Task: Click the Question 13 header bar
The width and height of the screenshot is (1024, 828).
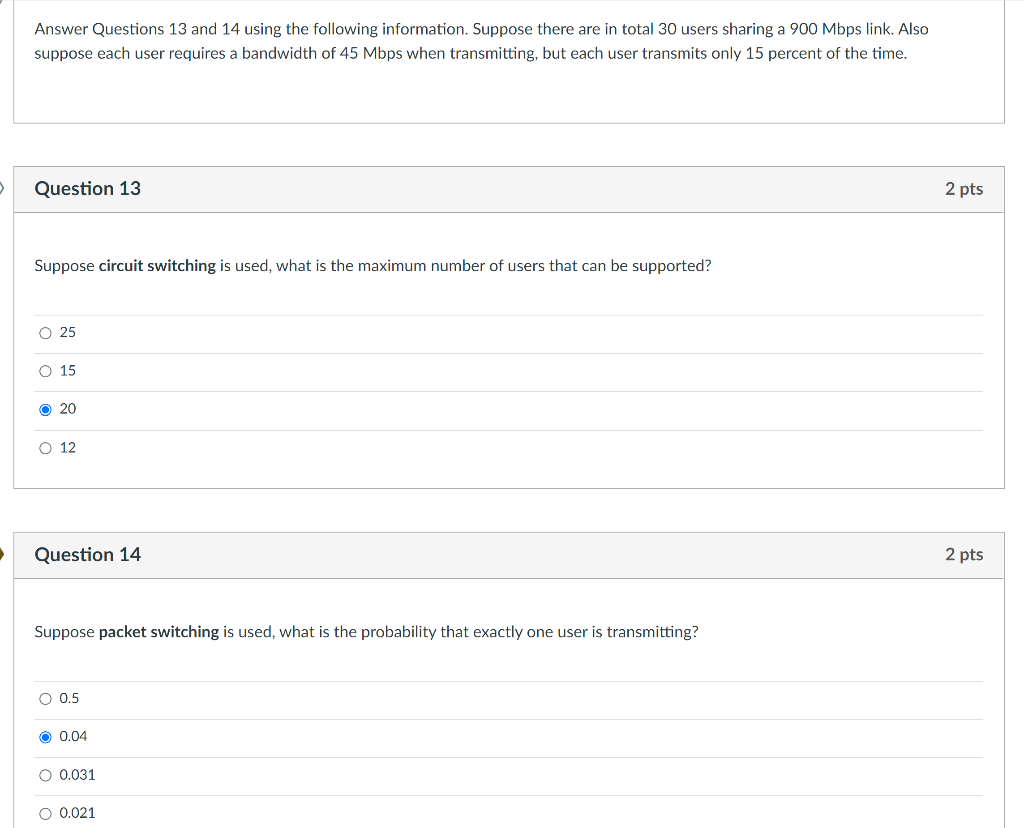Action: [x=500, y=189]
